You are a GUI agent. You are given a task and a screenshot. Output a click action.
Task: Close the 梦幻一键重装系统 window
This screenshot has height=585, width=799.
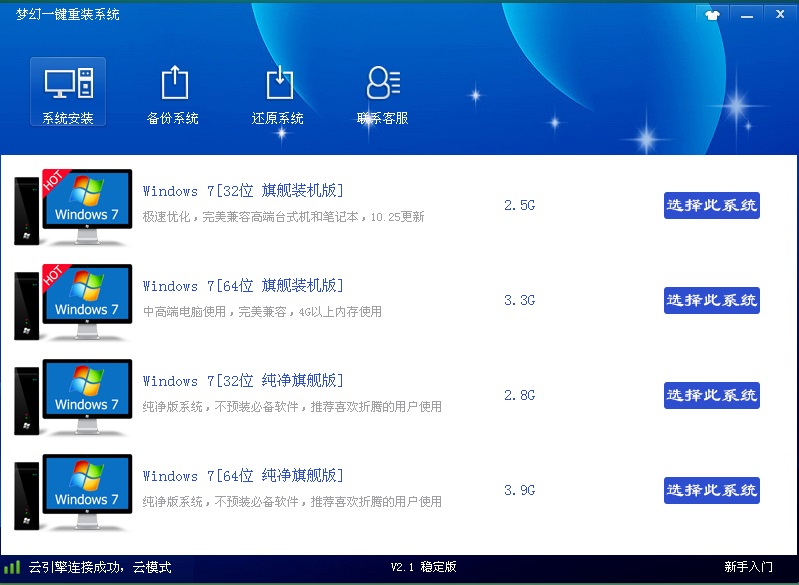[x=780, y=15]
